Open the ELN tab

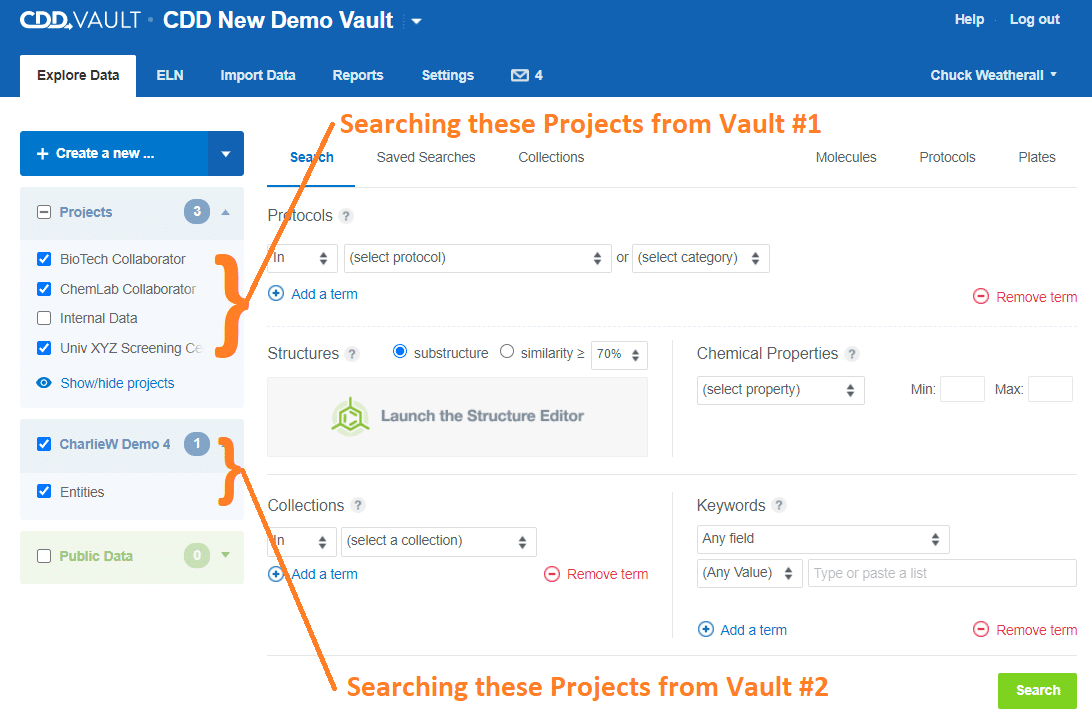click(170, 75)
